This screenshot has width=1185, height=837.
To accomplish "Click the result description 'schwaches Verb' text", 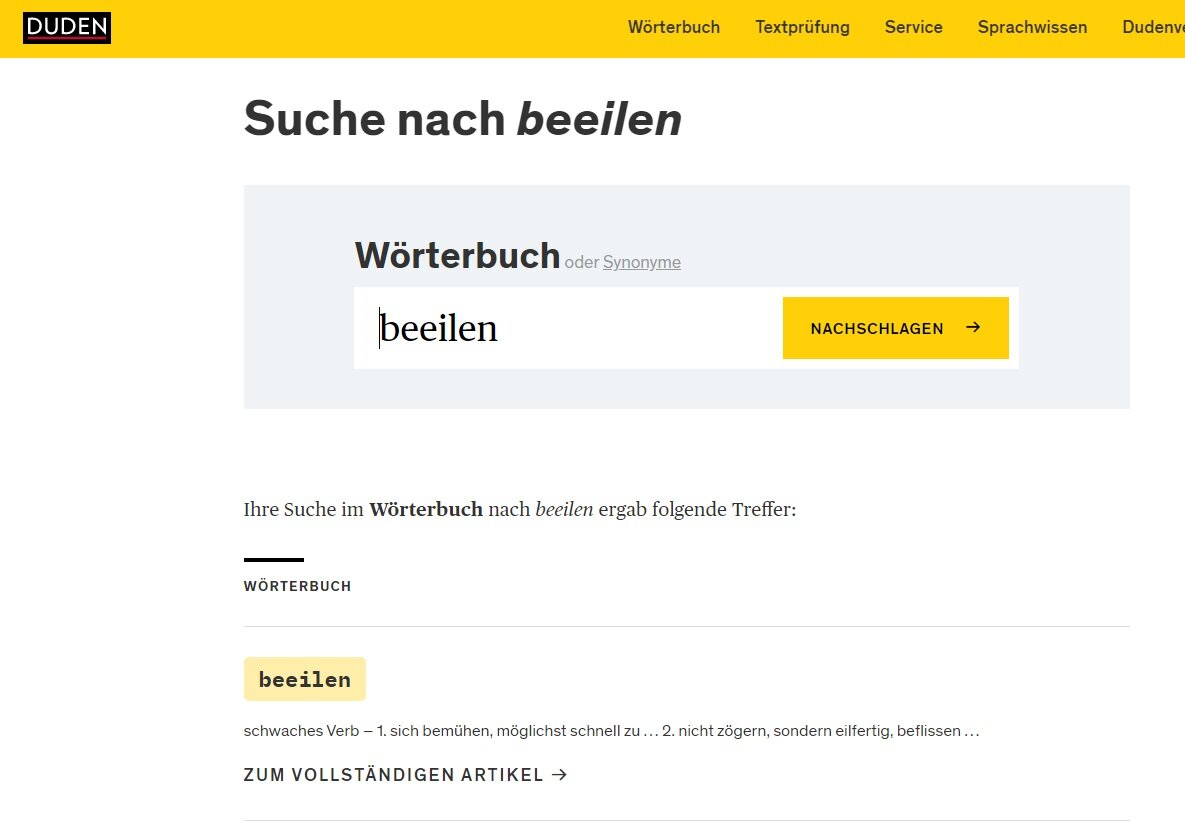I will (x=611, y=730).
